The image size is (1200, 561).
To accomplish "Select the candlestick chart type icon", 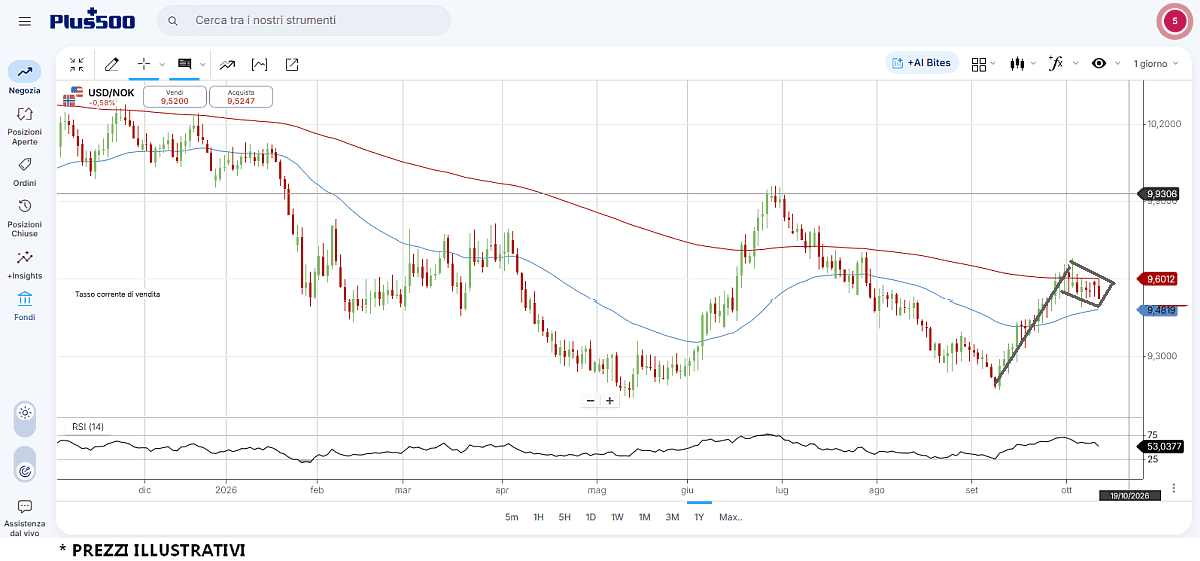I will tap(1018, 64).
